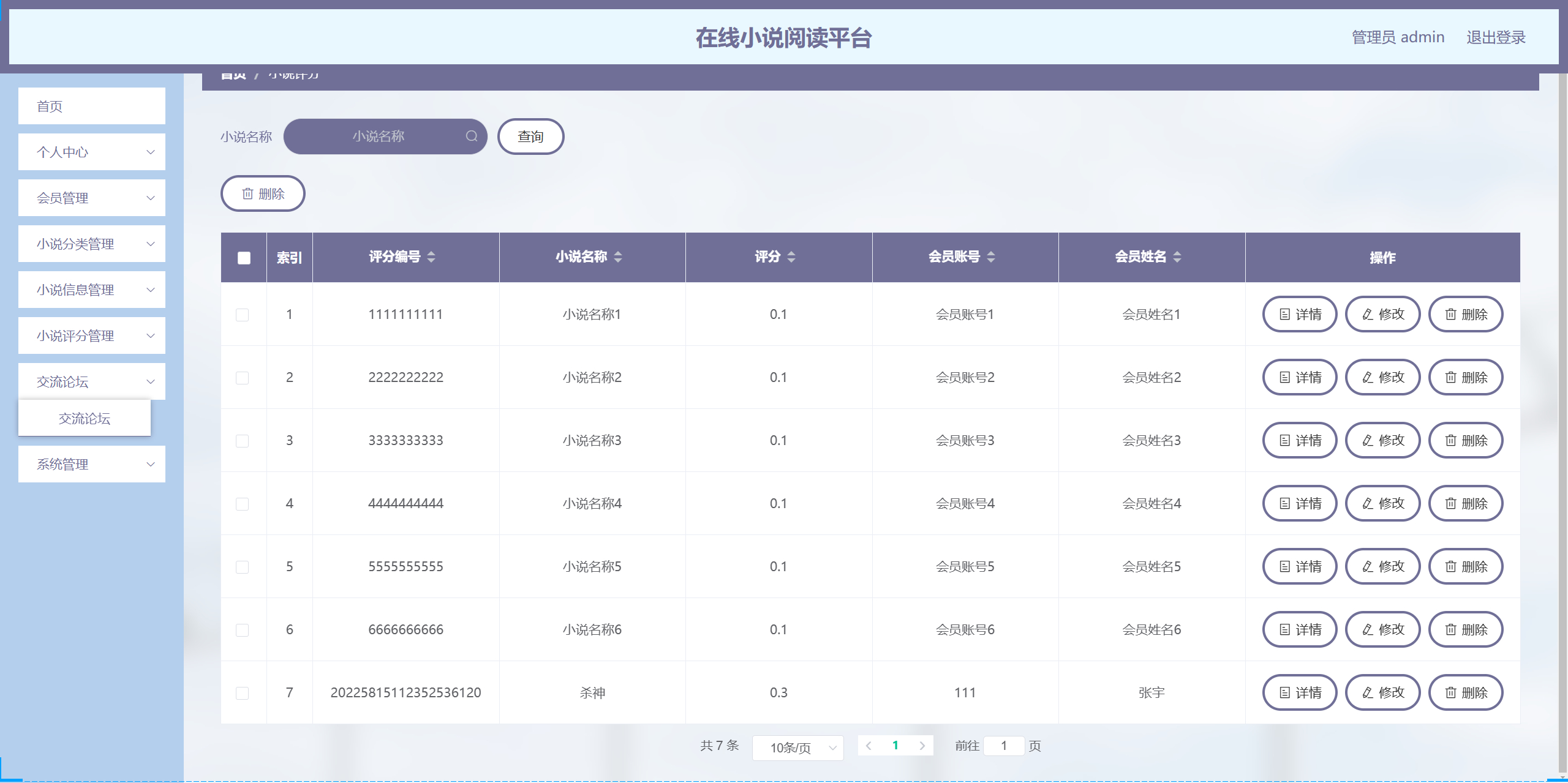
Task: Open 详情 for row 2222222222
Action: tap(1300, 377)
